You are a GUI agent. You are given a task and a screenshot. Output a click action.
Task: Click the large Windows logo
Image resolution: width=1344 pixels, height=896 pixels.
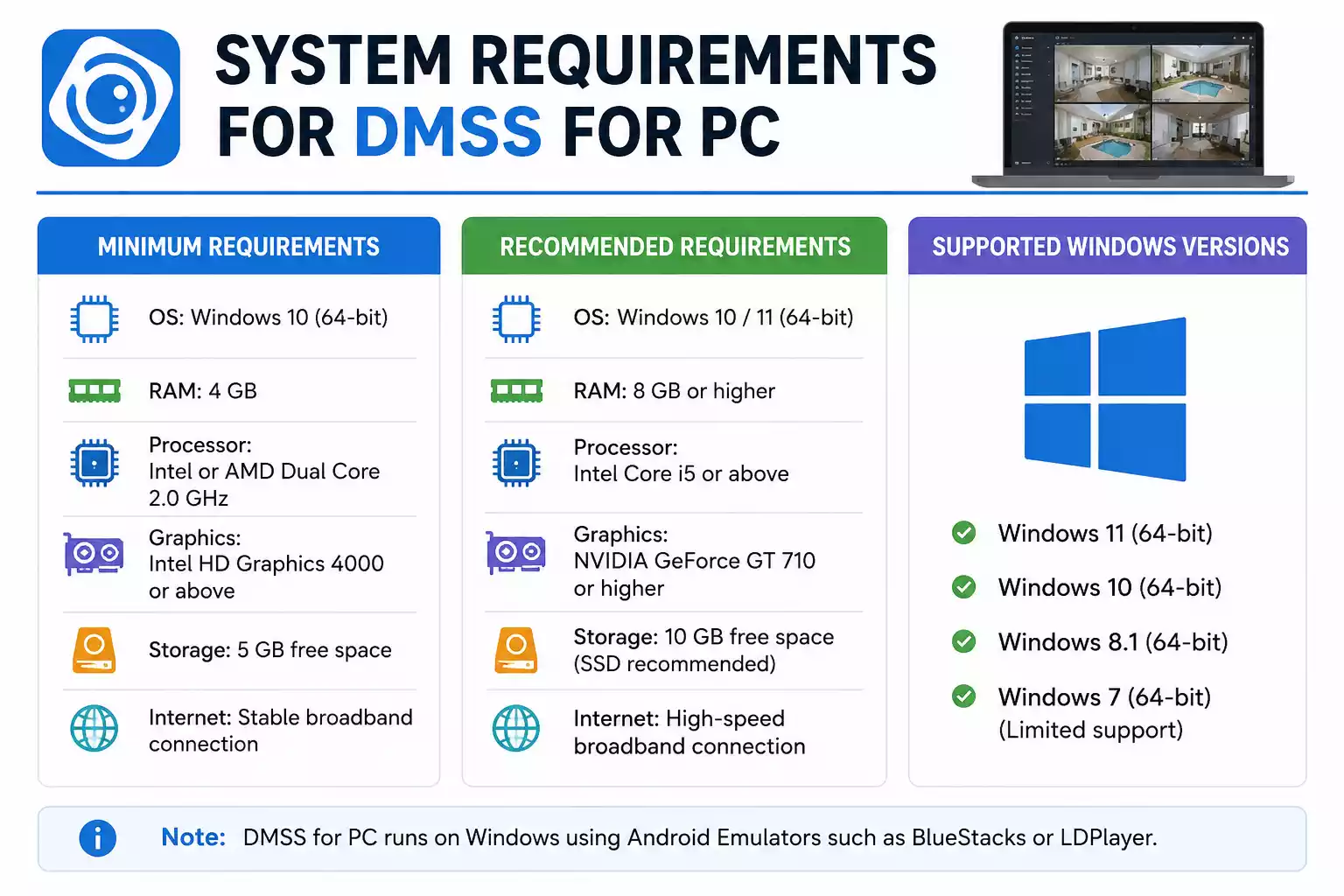1105,399
